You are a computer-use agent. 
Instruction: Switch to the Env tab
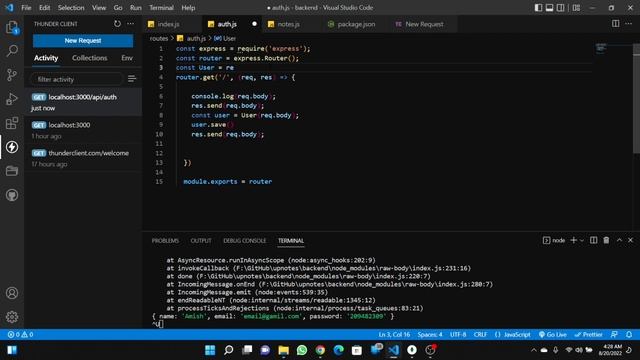127,58
